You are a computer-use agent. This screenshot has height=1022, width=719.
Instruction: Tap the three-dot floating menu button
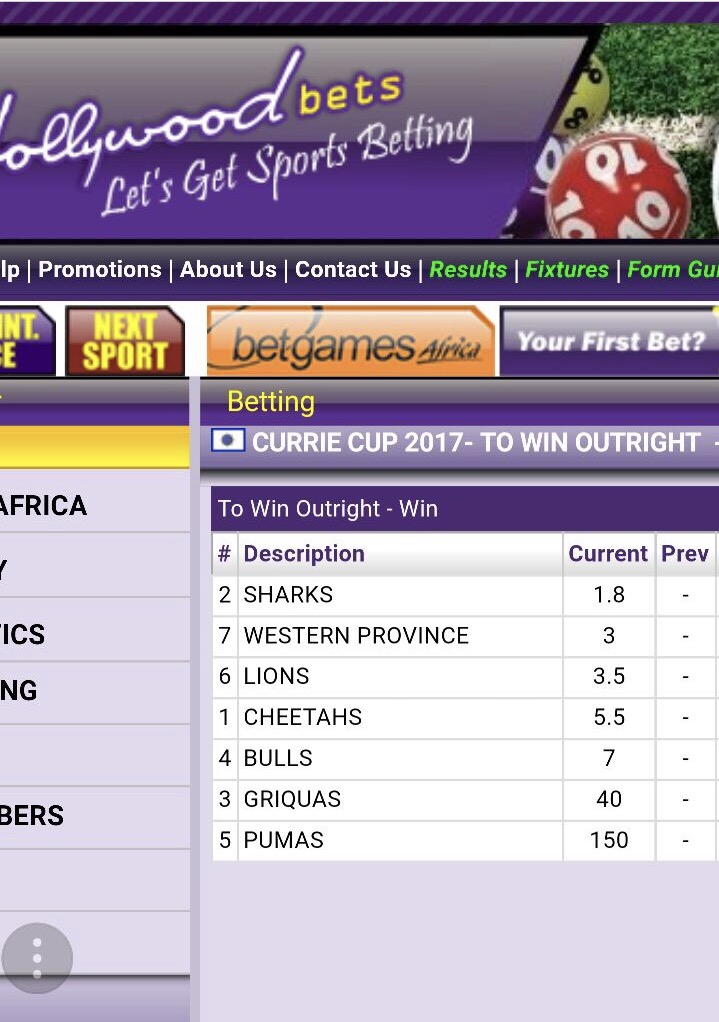tap(37, 958)
